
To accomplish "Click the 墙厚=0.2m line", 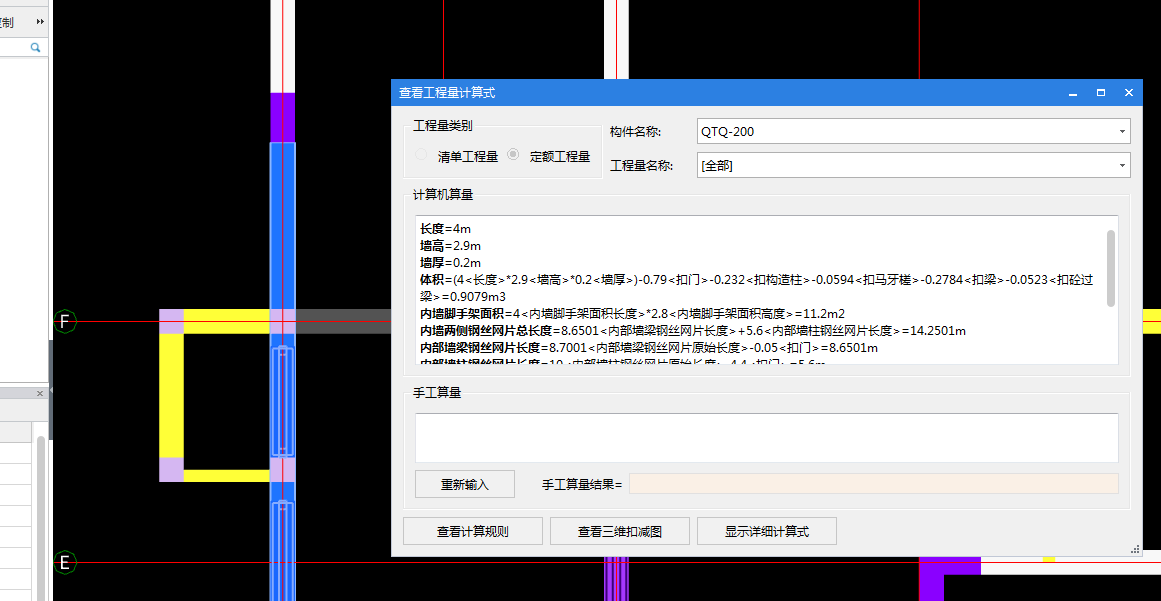I will point(451,263).
